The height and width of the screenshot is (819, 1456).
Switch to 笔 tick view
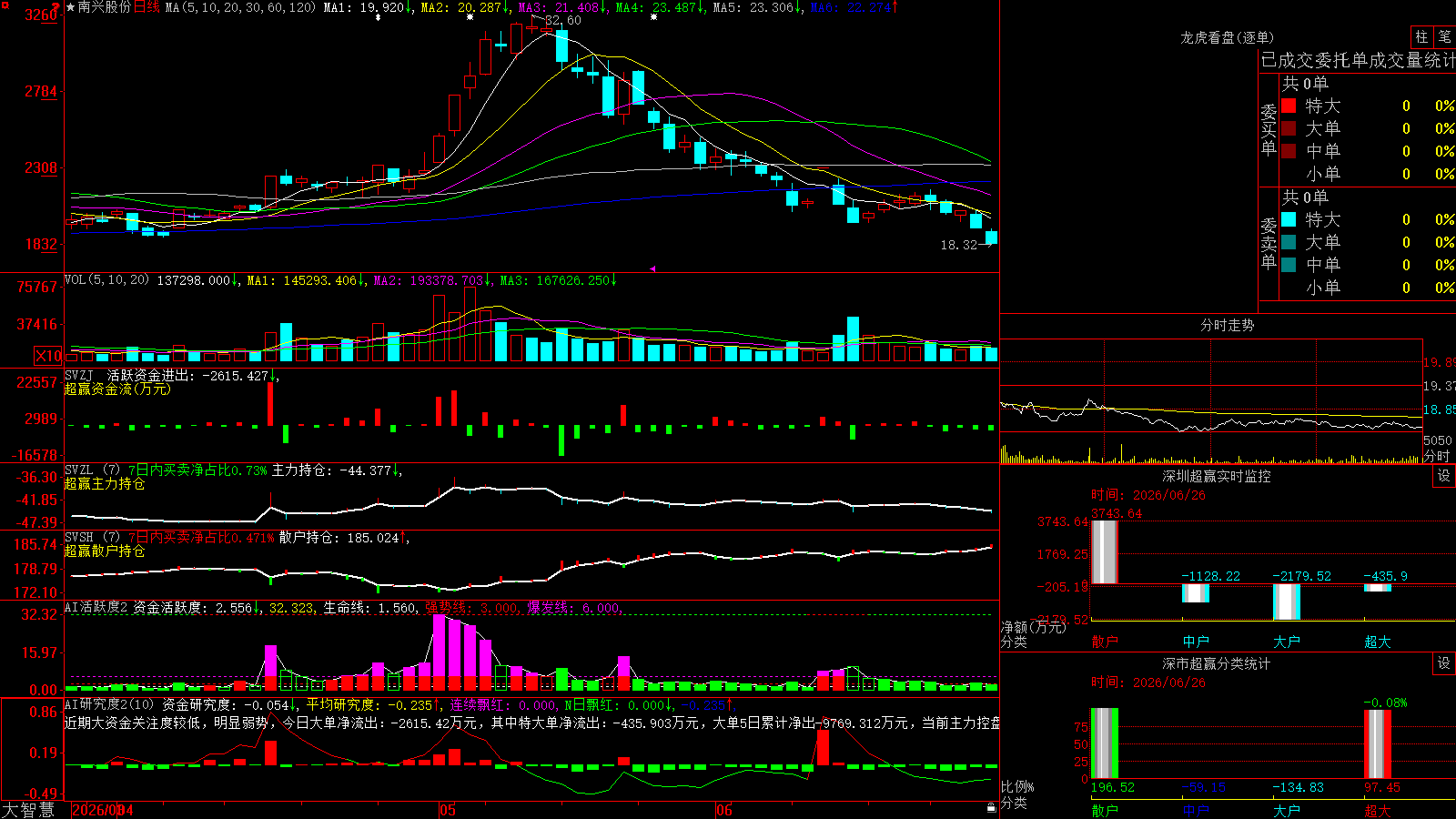pyautogui.click(x=1444, y=37)
